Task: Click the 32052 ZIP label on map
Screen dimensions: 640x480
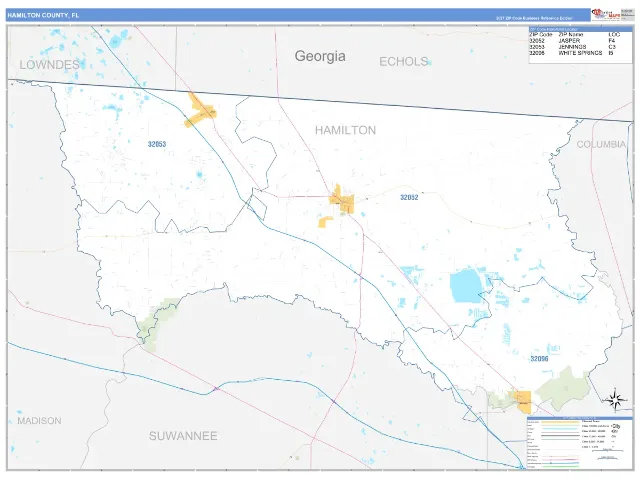Action: pyautogui.click(x=409, y=198)
